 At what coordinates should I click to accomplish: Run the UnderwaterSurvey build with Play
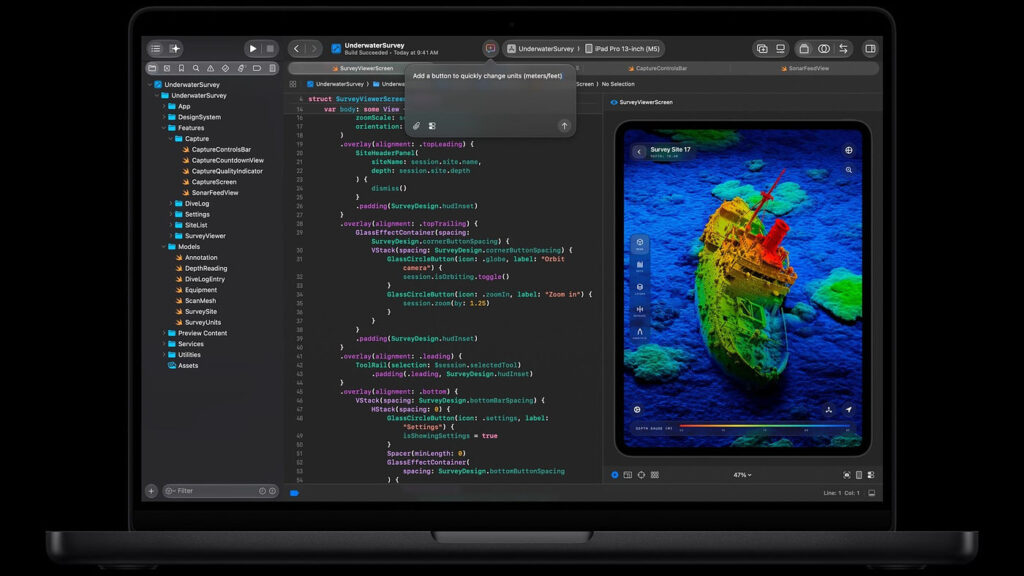[x=253, y=48]
